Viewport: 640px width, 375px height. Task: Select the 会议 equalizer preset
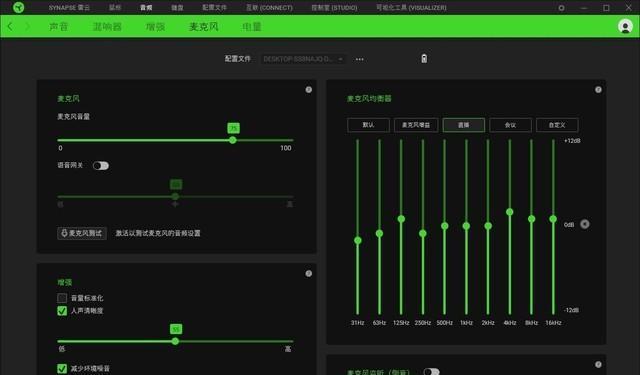click(511, 125)
